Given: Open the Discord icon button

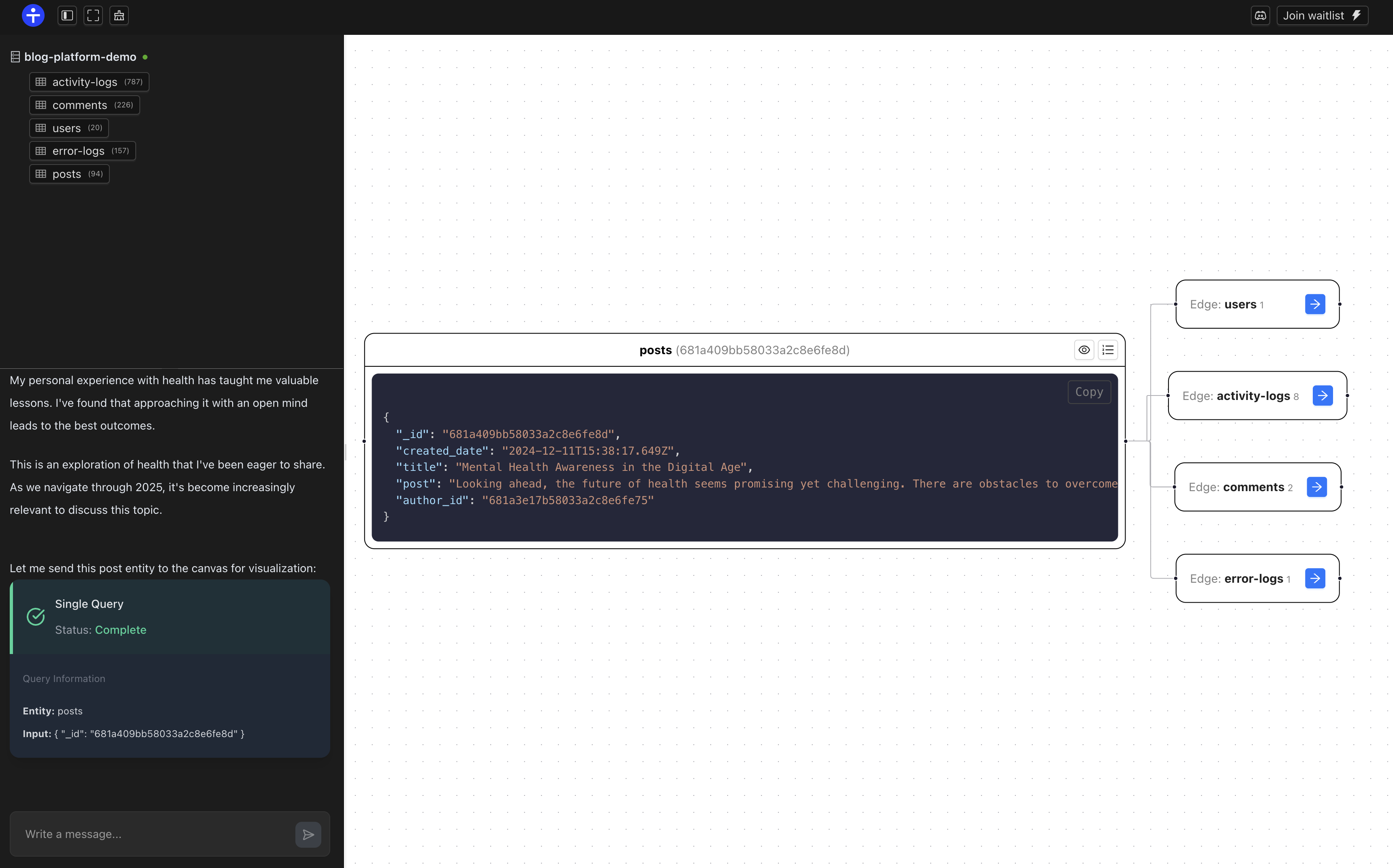Looking at the screenshot, I should (x=1260, y=15).
